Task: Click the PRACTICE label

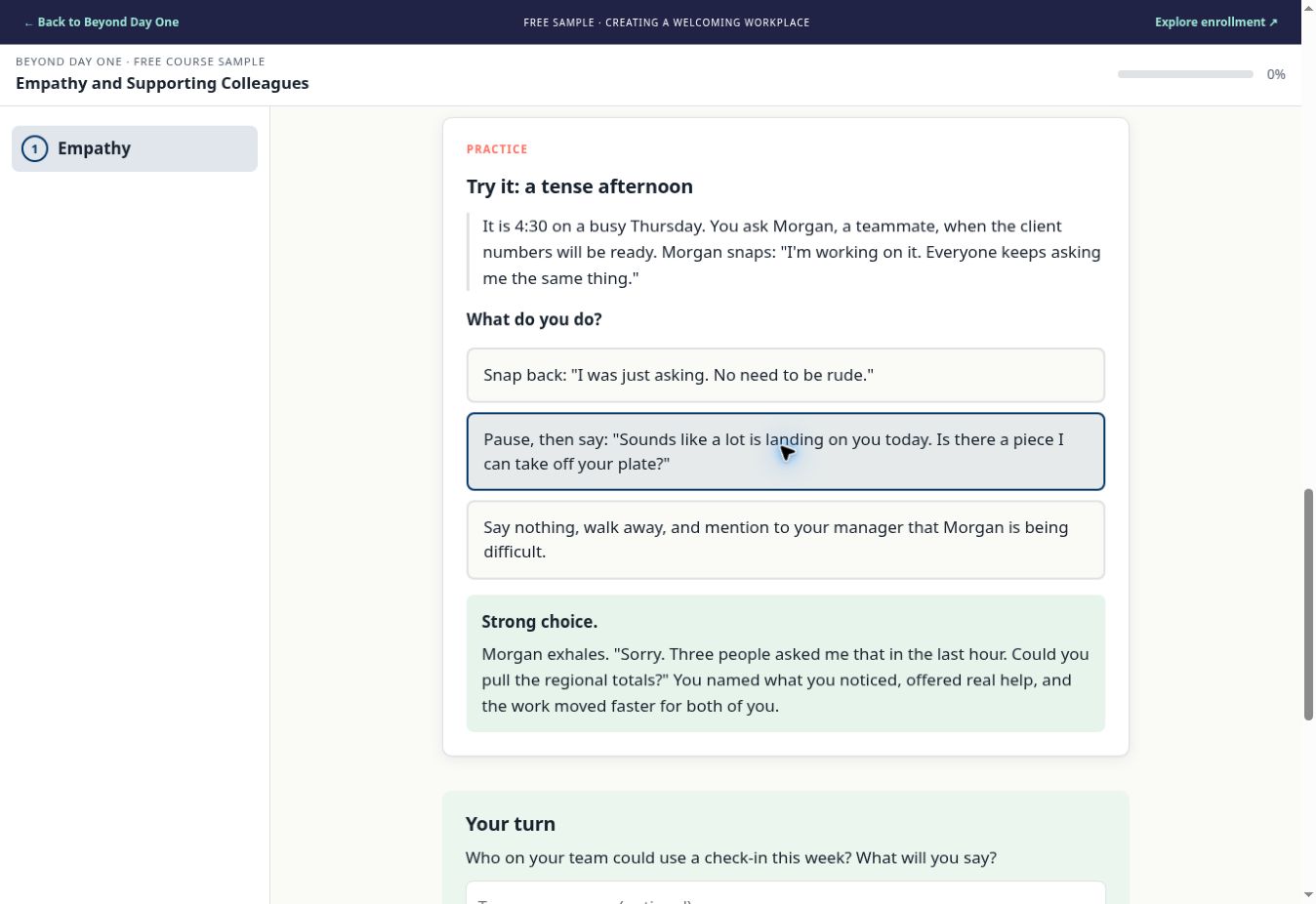Action: pyautogui.click(x=497, y=149)
